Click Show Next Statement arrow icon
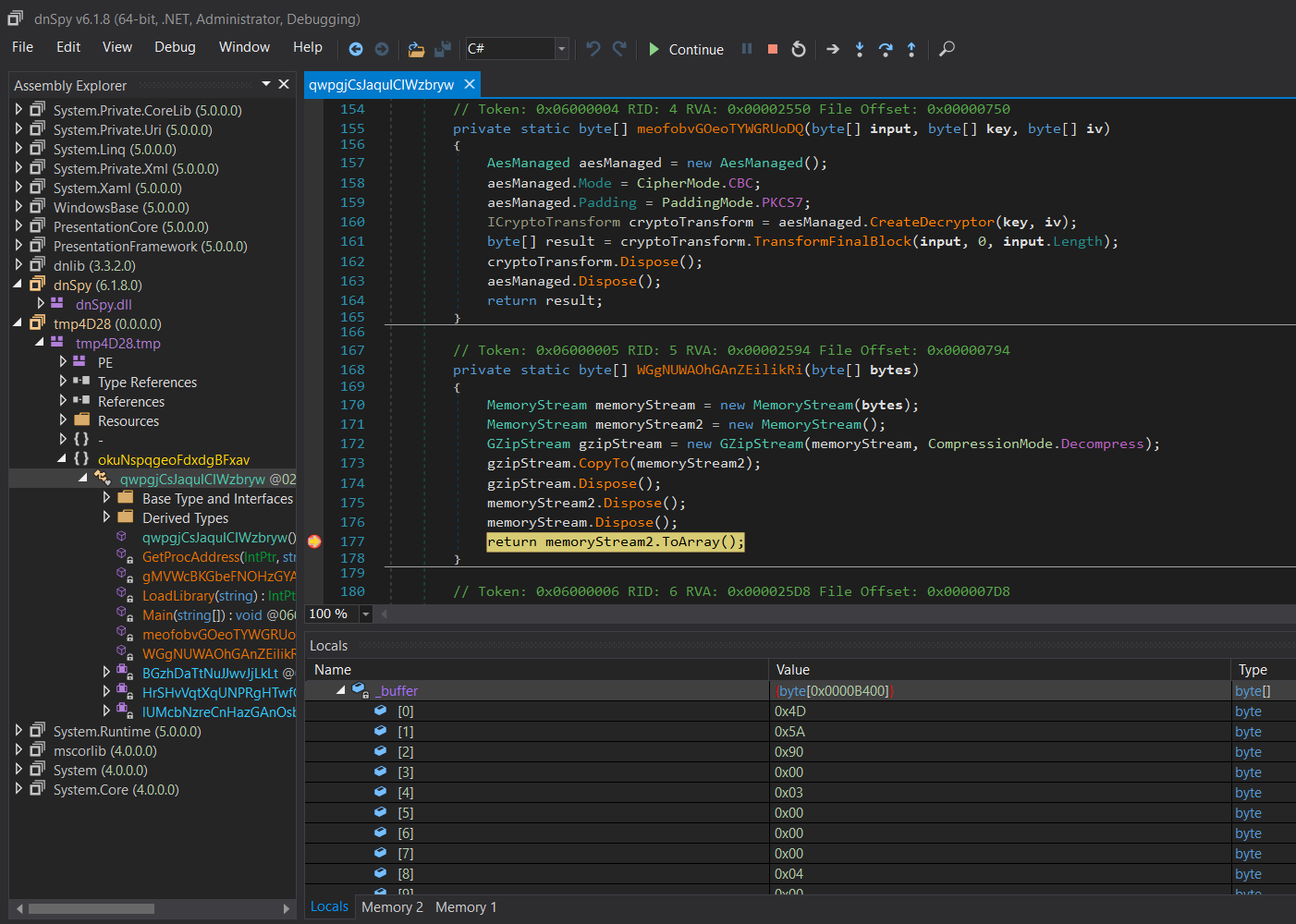This screenshot has height=924, width=1296. pos(833,49)
